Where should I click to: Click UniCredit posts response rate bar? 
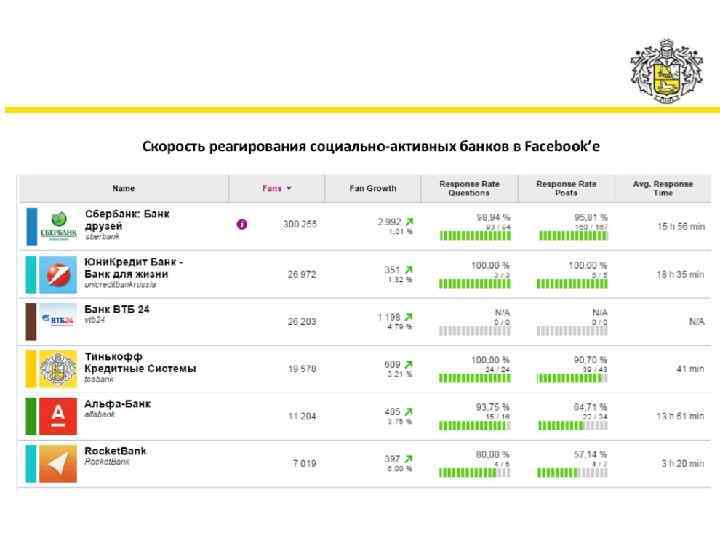click(572, 284)
